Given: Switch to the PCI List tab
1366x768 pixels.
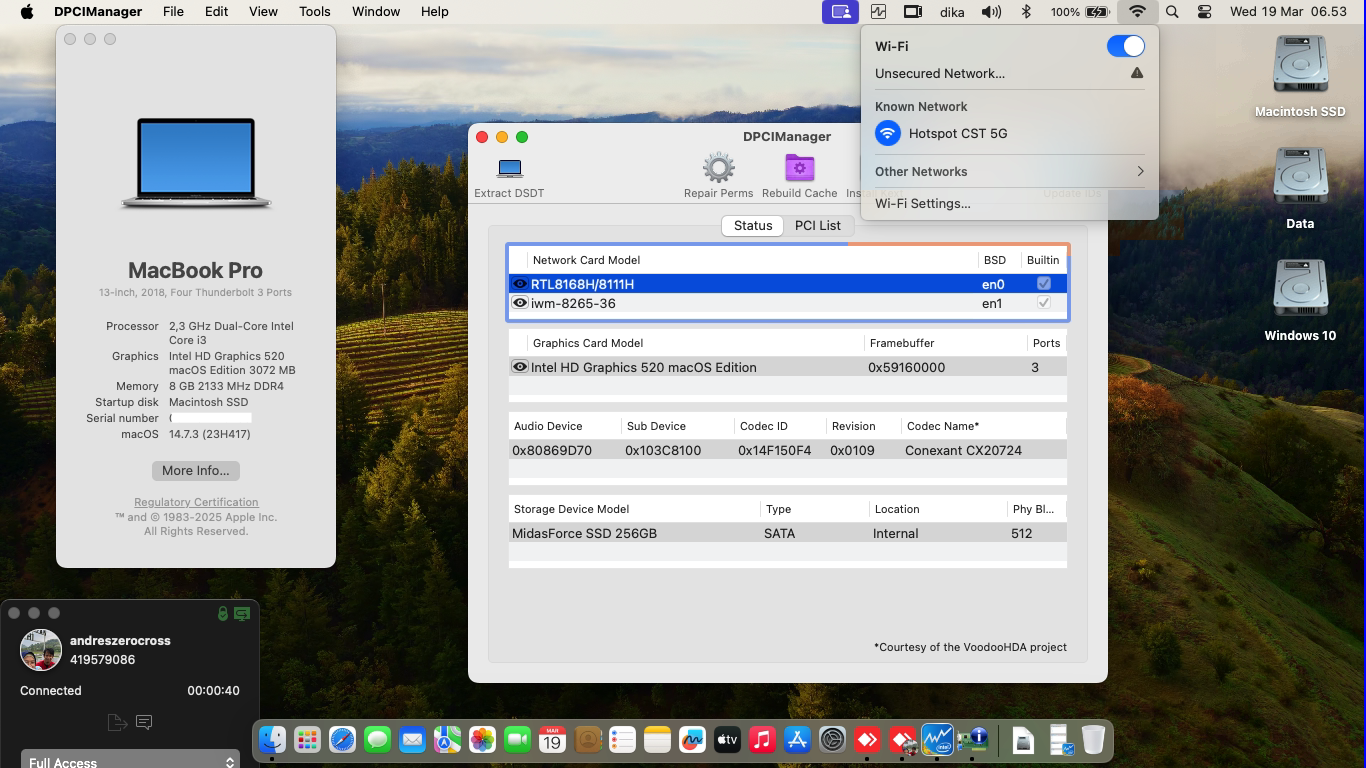Looking at the screenshot, I should (x=818, y=225).
